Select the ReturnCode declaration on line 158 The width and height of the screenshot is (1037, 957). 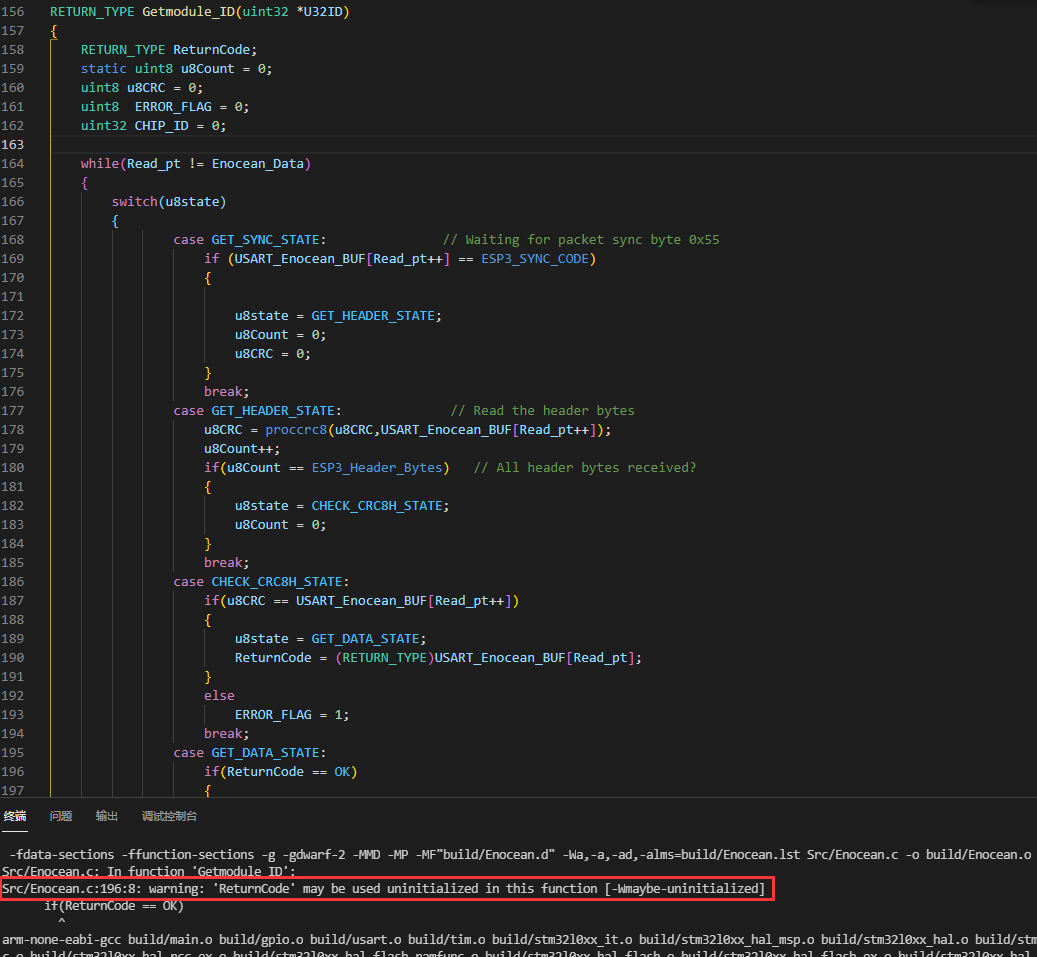point(212,49)
